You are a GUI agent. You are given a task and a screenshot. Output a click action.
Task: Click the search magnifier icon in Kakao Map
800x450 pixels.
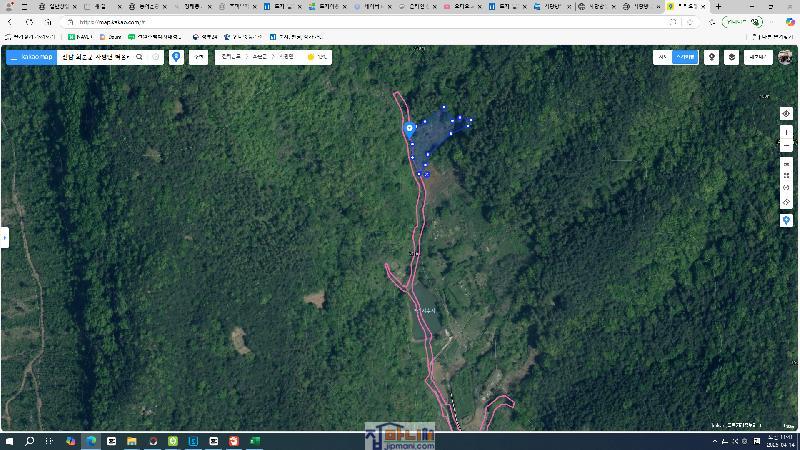click(x=140, y=57)
